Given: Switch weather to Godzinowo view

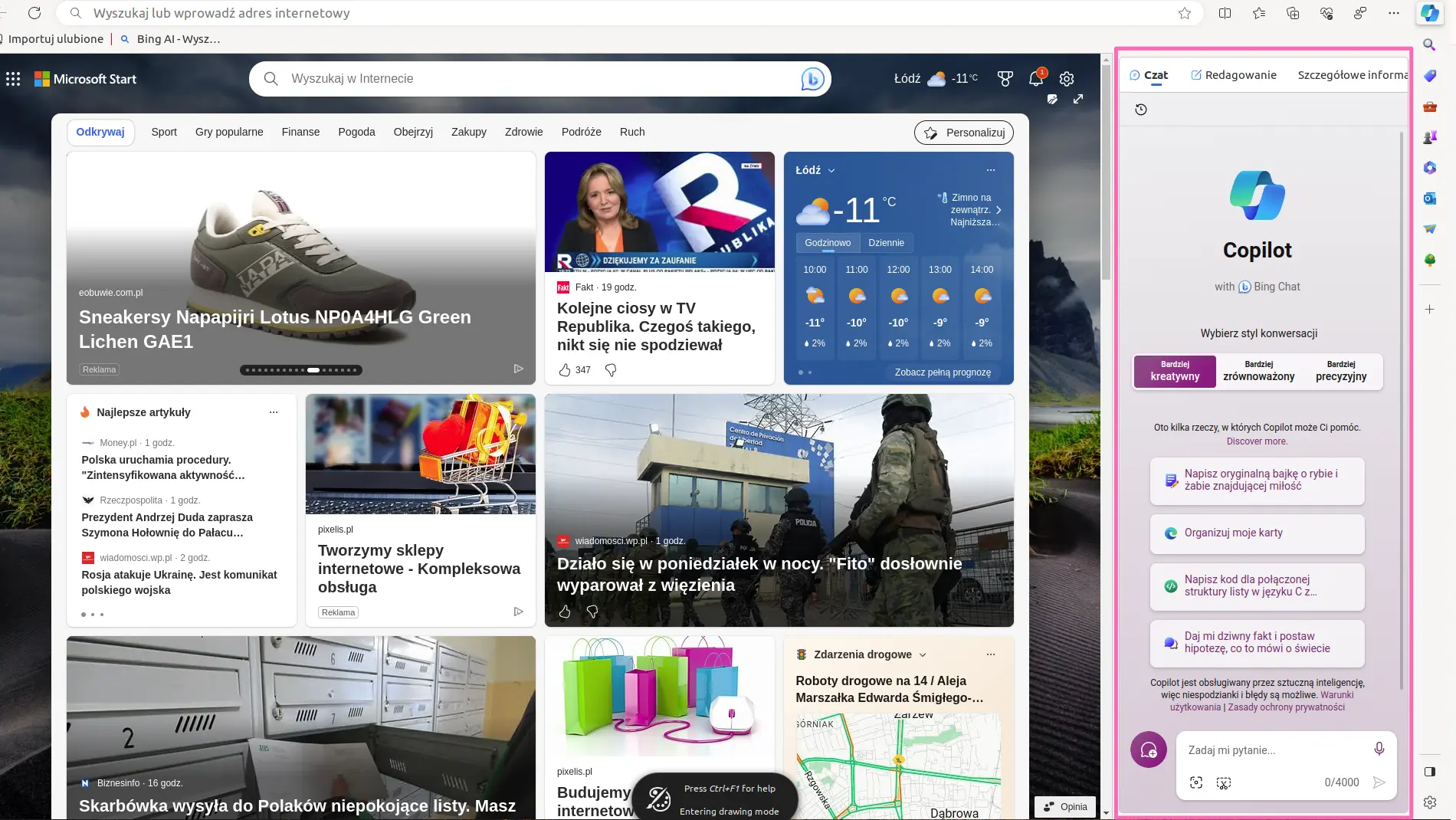Looking at the screenshot, I should tap(828, 243).
